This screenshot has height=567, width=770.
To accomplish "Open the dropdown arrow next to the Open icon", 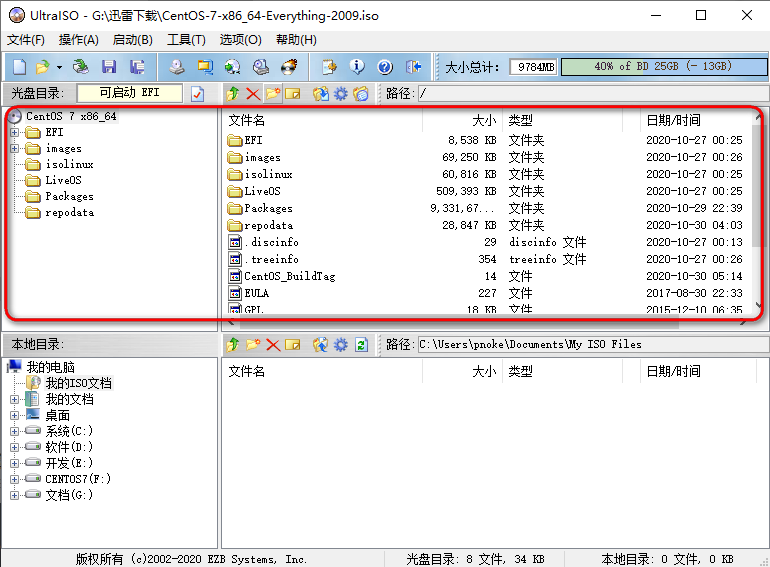I will coord(59,67).
